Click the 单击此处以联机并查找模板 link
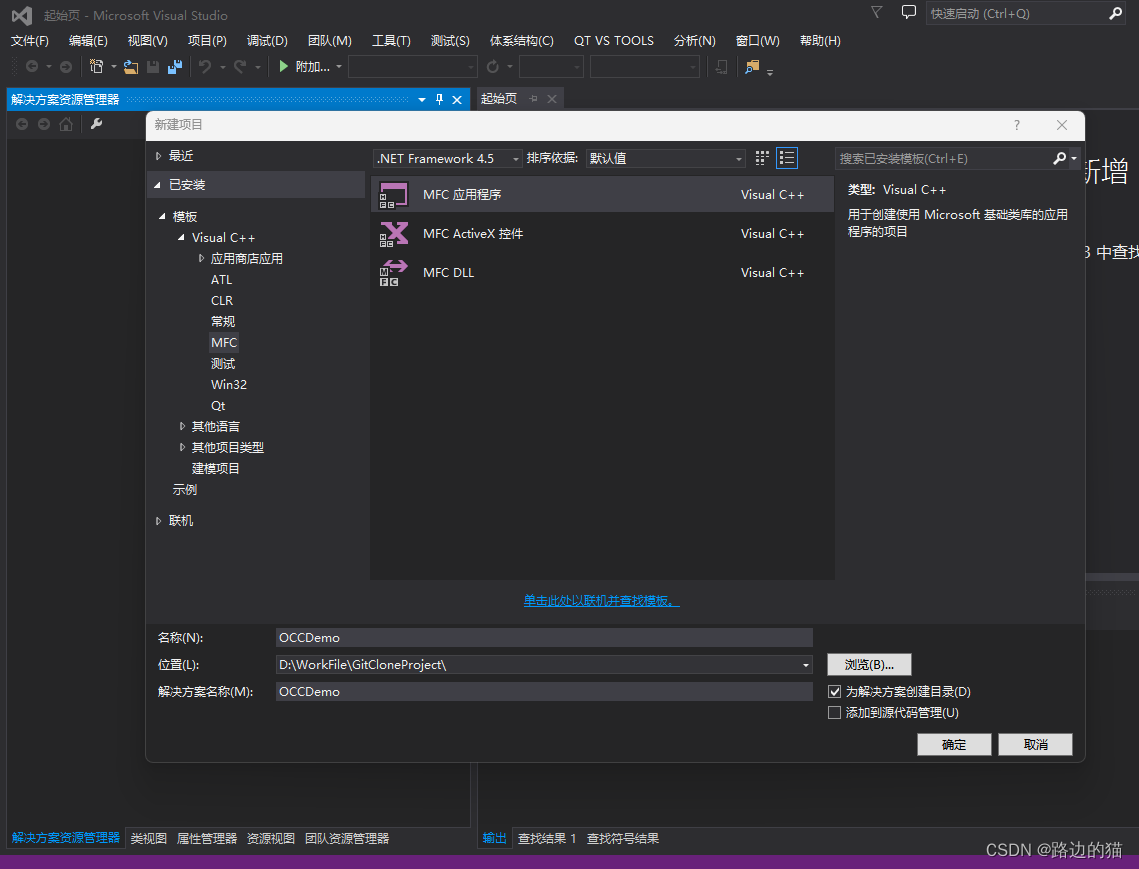 [601, 601]
